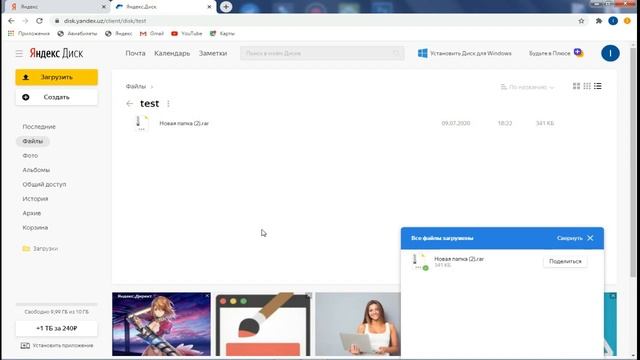Click the page vertical scrollbar
The height and width of the screenshot is (360, 640).
coord(633,163)
